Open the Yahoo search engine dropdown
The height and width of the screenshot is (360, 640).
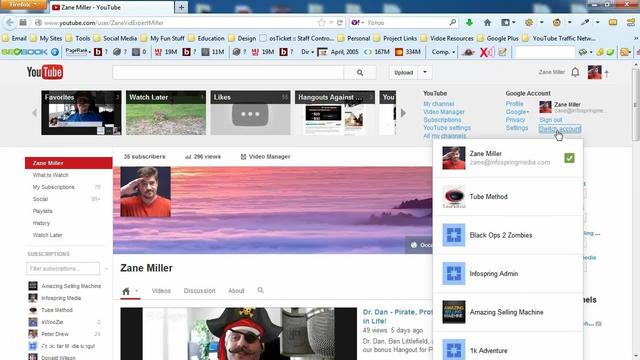(x=358, y=22)
